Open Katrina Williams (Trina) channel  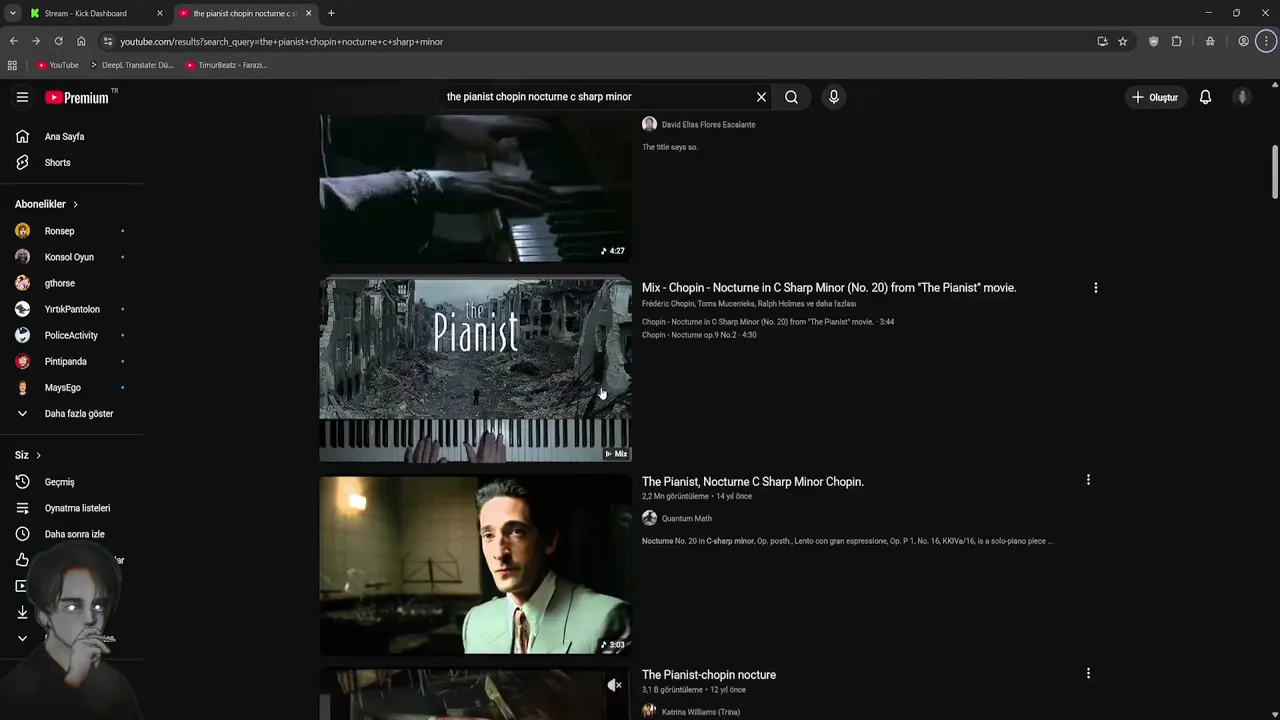click(x=700, y=712)
